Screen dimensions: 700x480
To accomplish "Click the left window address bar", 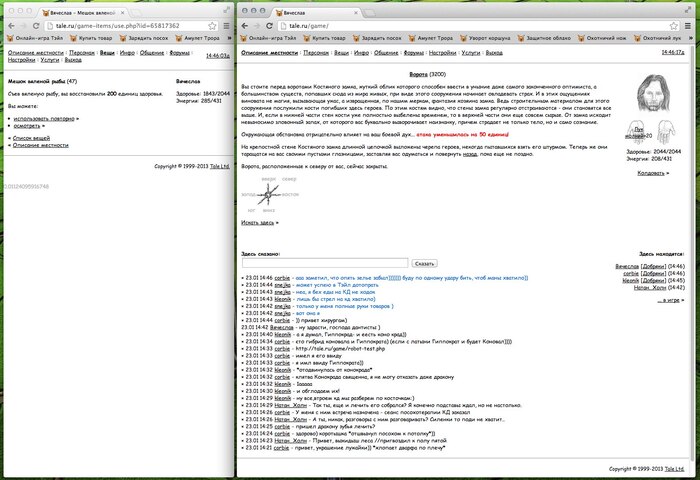I will pos(132,26).
